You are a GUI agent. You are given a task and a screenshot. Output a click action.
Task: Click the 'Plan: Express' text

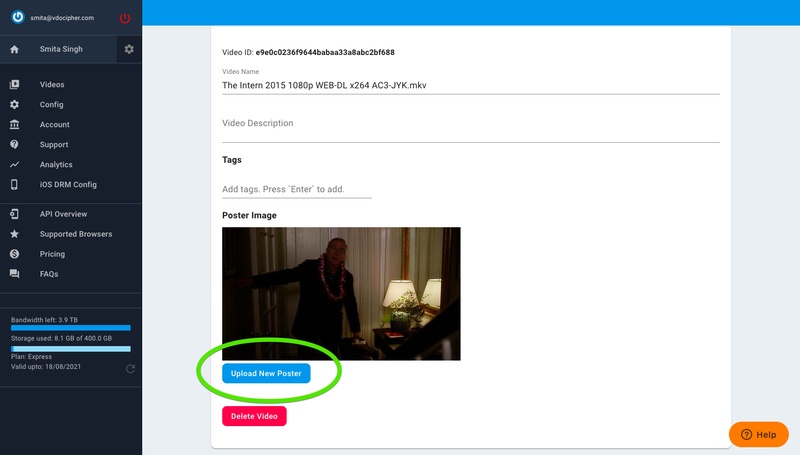coord(32,357)
